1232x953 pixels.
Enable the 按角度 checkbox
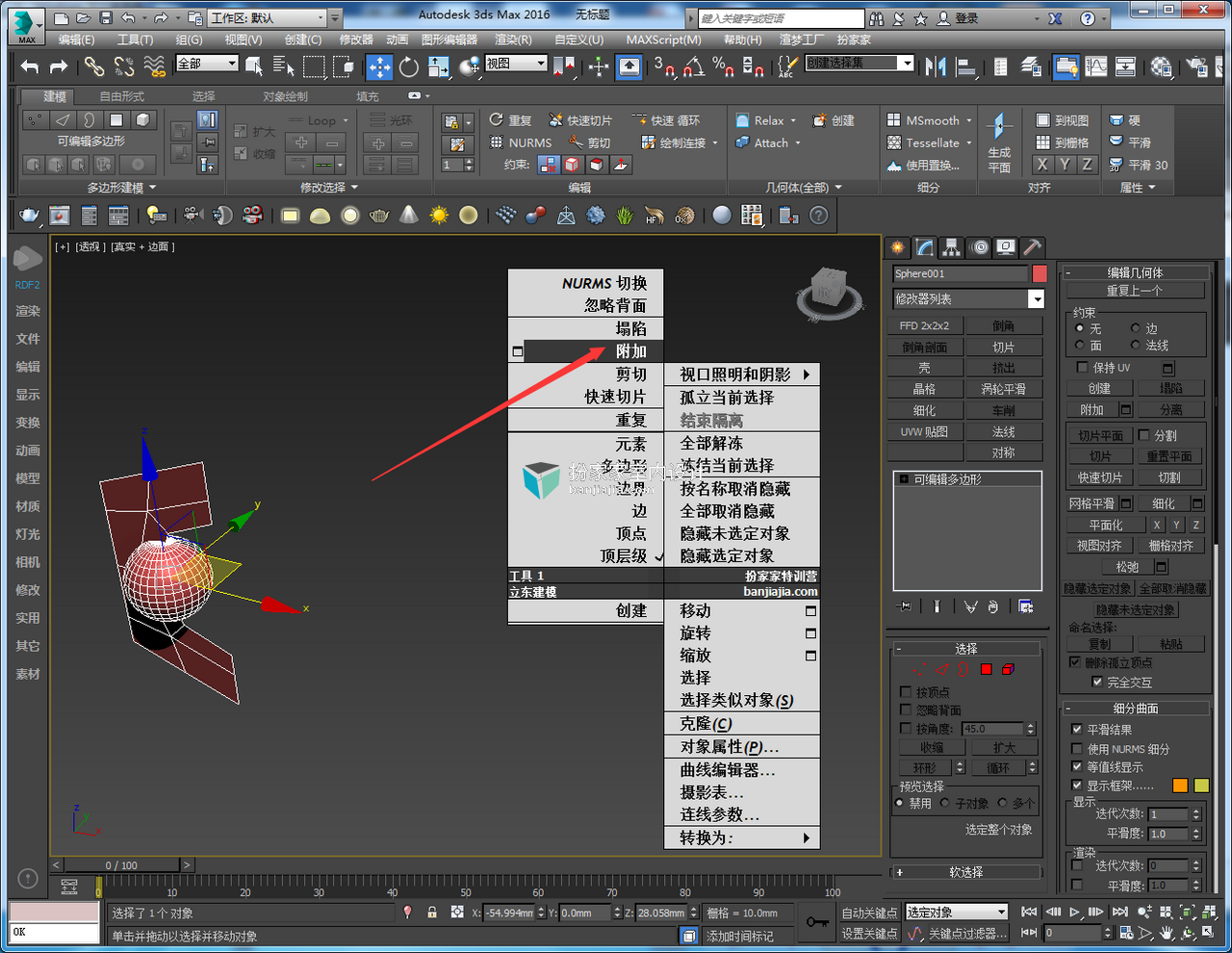(x=906, y=729)
